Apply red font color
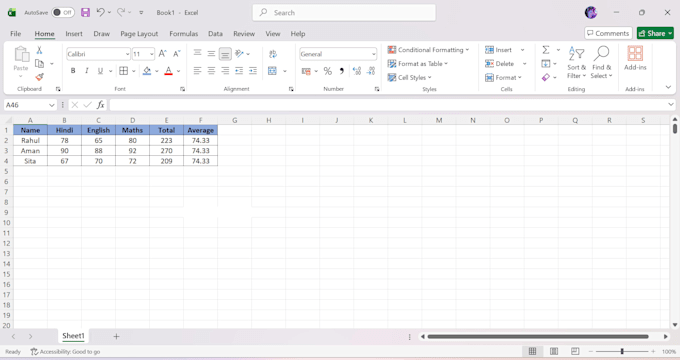This screenshot has height=360, width=680. (x=169, y=71)
